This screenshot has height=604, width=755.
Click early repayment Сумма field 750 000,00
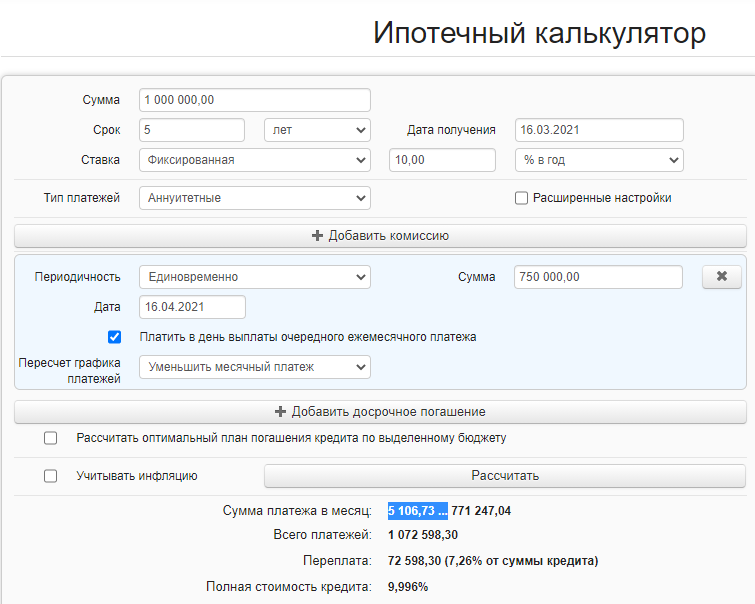pyautogui.click(x=599, y=277)
